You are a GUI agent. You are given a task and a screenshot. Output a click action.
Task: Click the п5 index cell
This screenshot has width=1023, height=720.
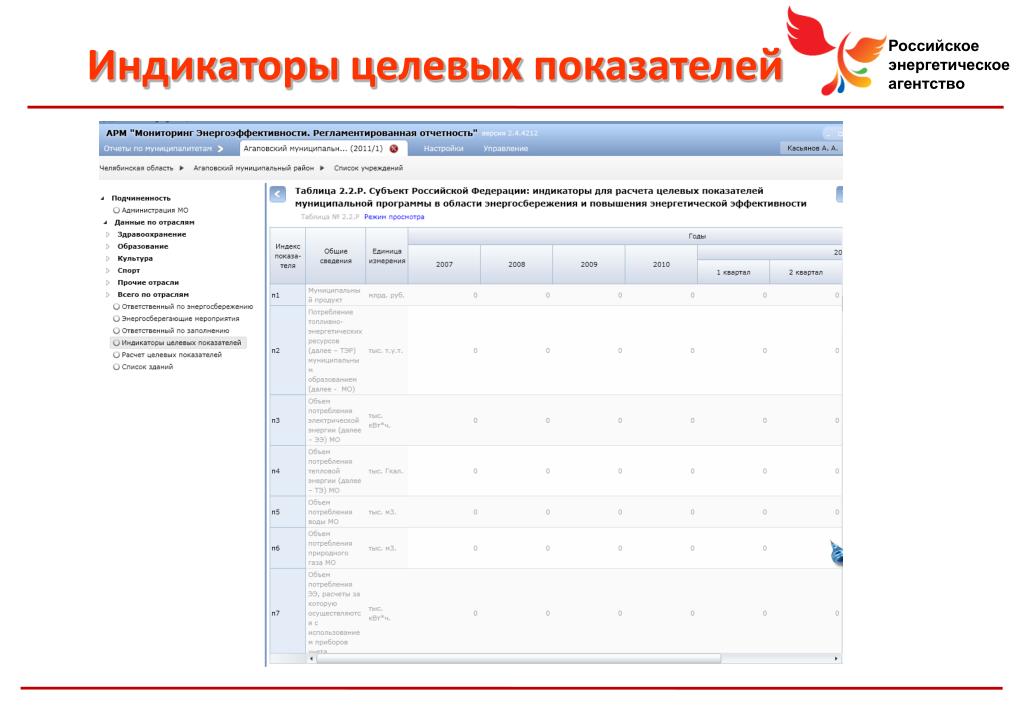pyautogui.click(x=288, y=512)
